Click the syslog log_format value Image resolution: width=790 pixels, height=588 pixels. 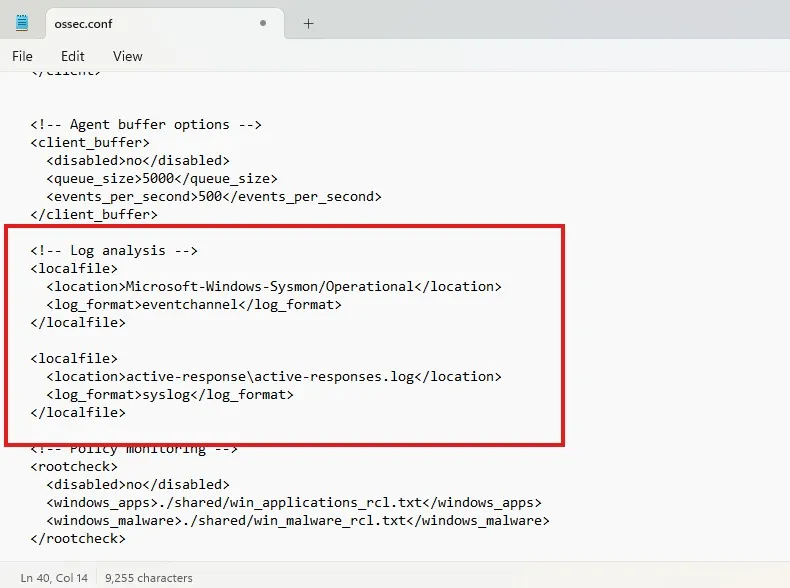pos(166,395)
